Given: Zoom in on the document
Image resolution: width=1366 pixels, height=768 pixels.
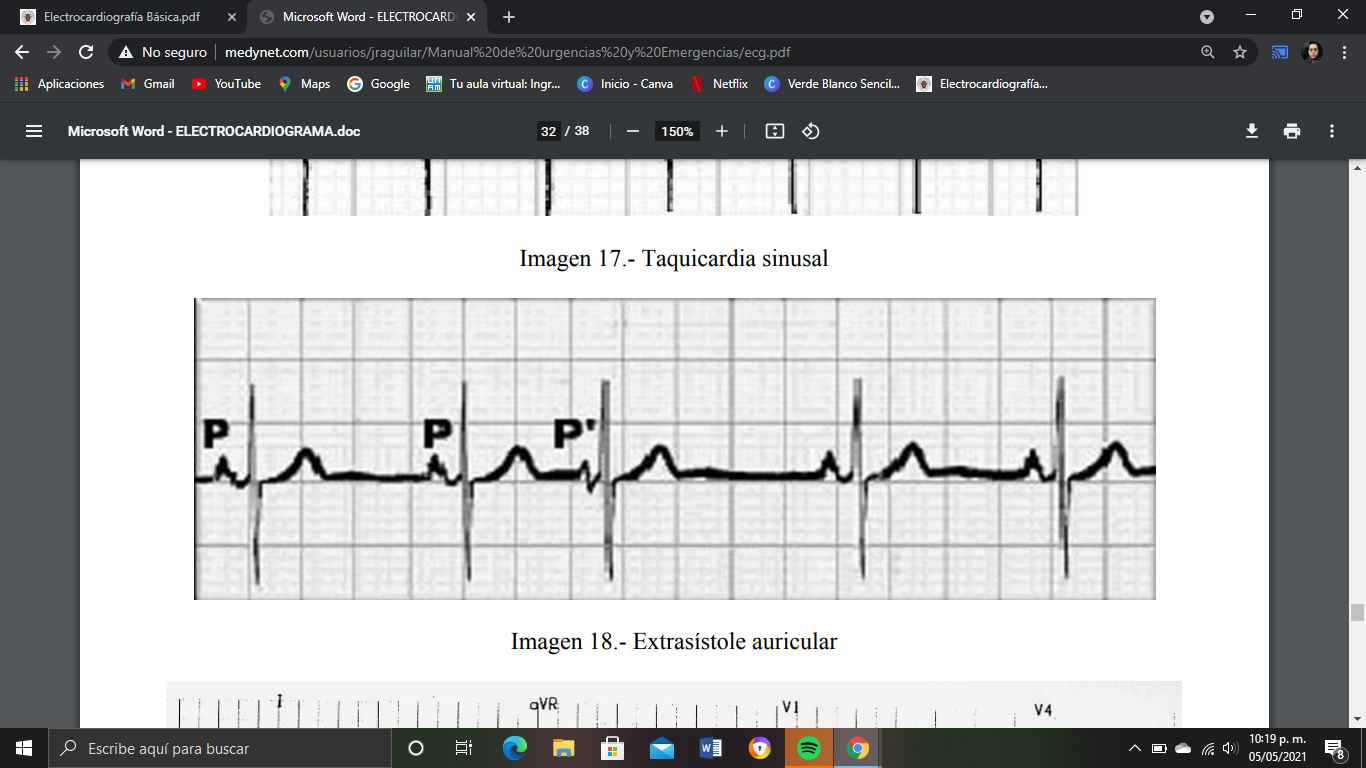Looking at the screenshot, I should [x=721, y=131].
